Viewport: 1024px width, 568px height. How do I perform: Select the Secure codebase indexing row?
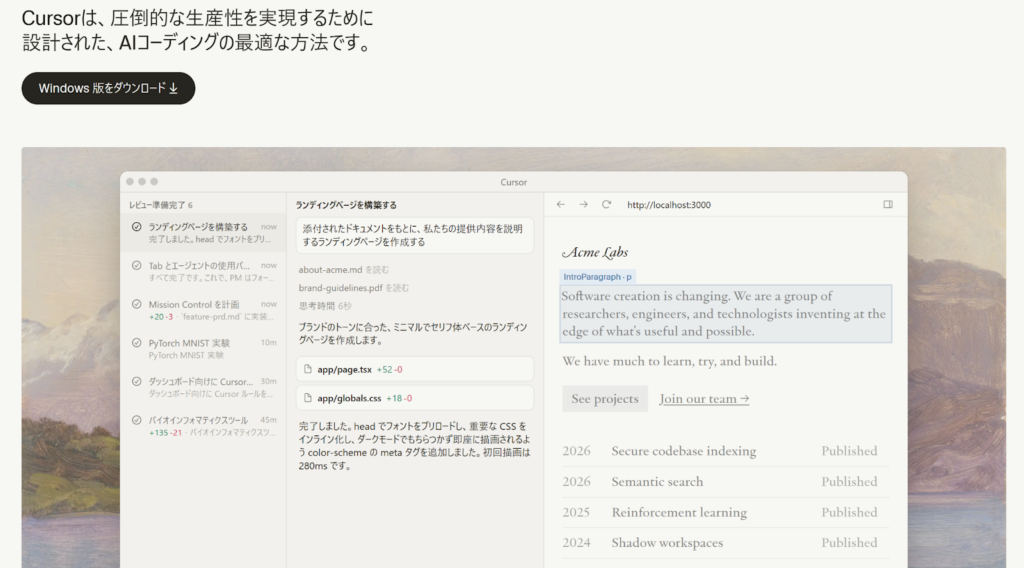click(725, 451)
